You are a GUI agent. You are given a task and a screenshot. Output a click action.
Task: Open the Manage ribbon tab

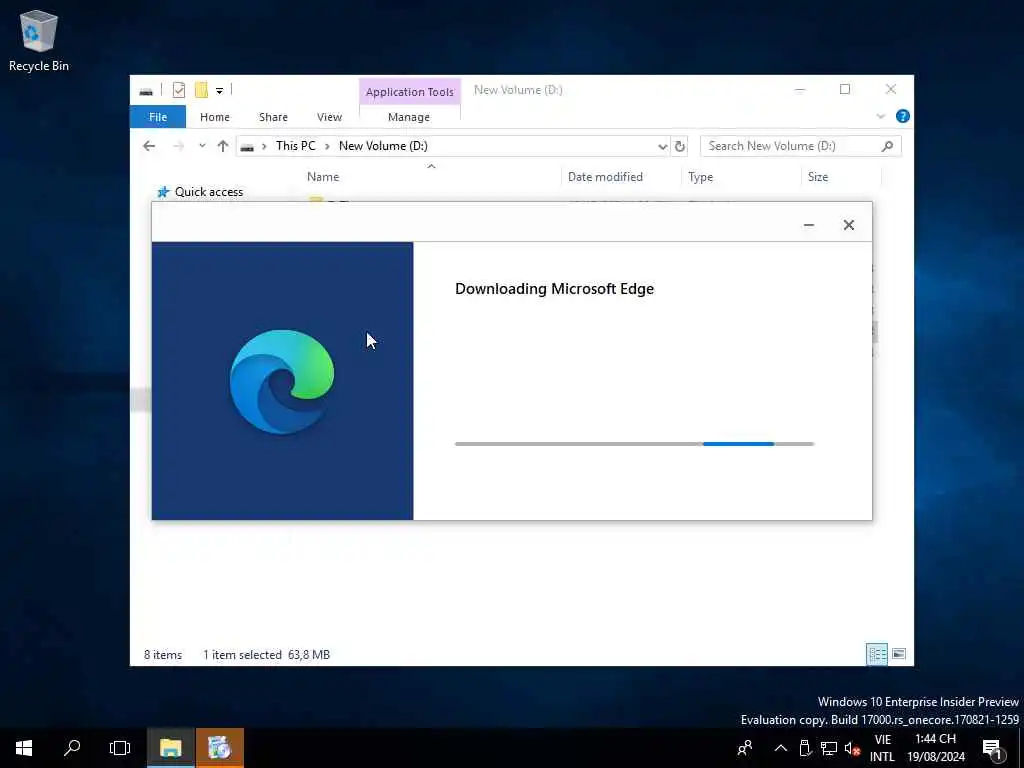pyautogui.click(x=409, y=117)
